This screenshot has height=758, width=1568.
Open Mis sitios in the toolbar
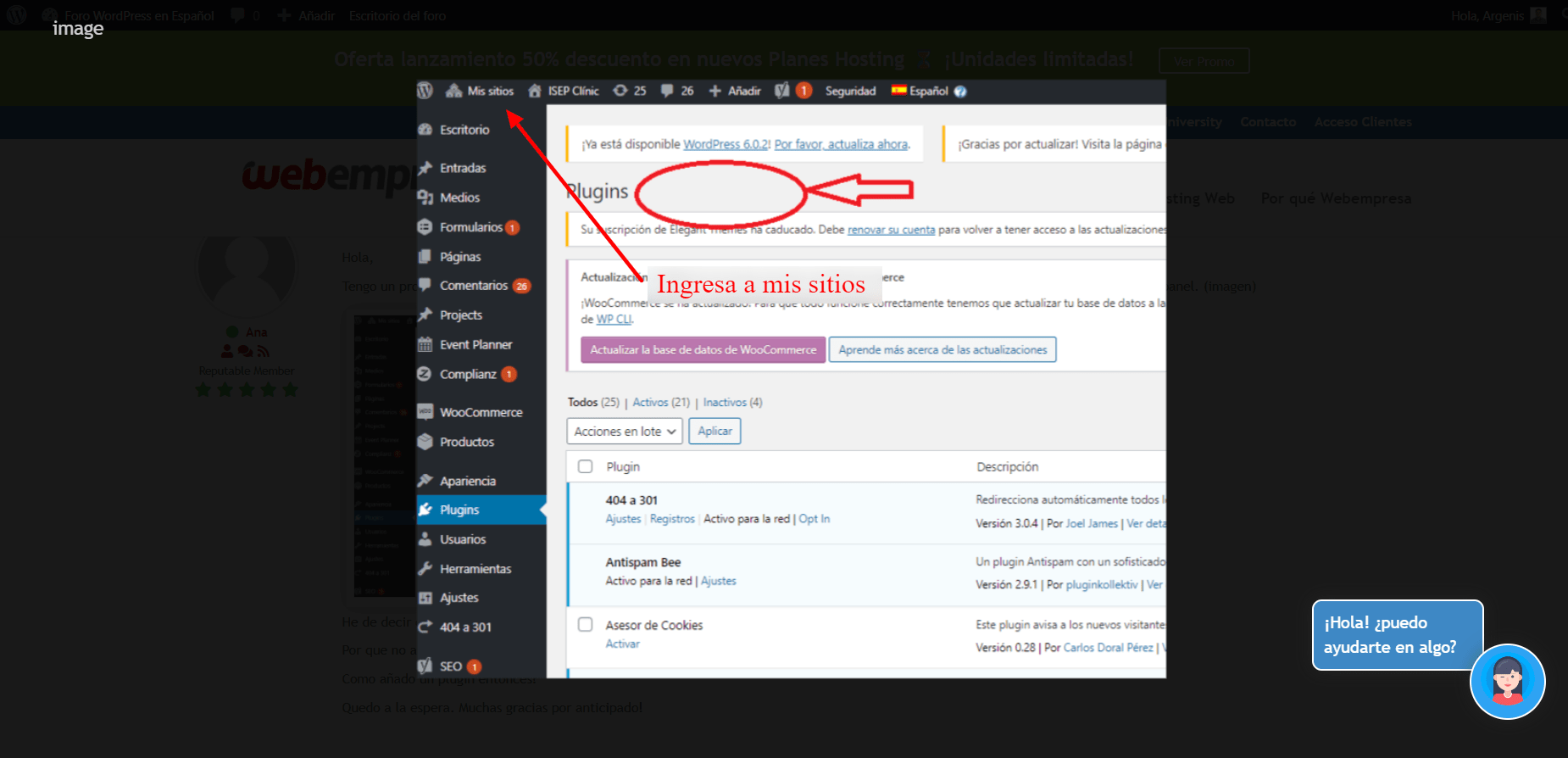(491, 91)
